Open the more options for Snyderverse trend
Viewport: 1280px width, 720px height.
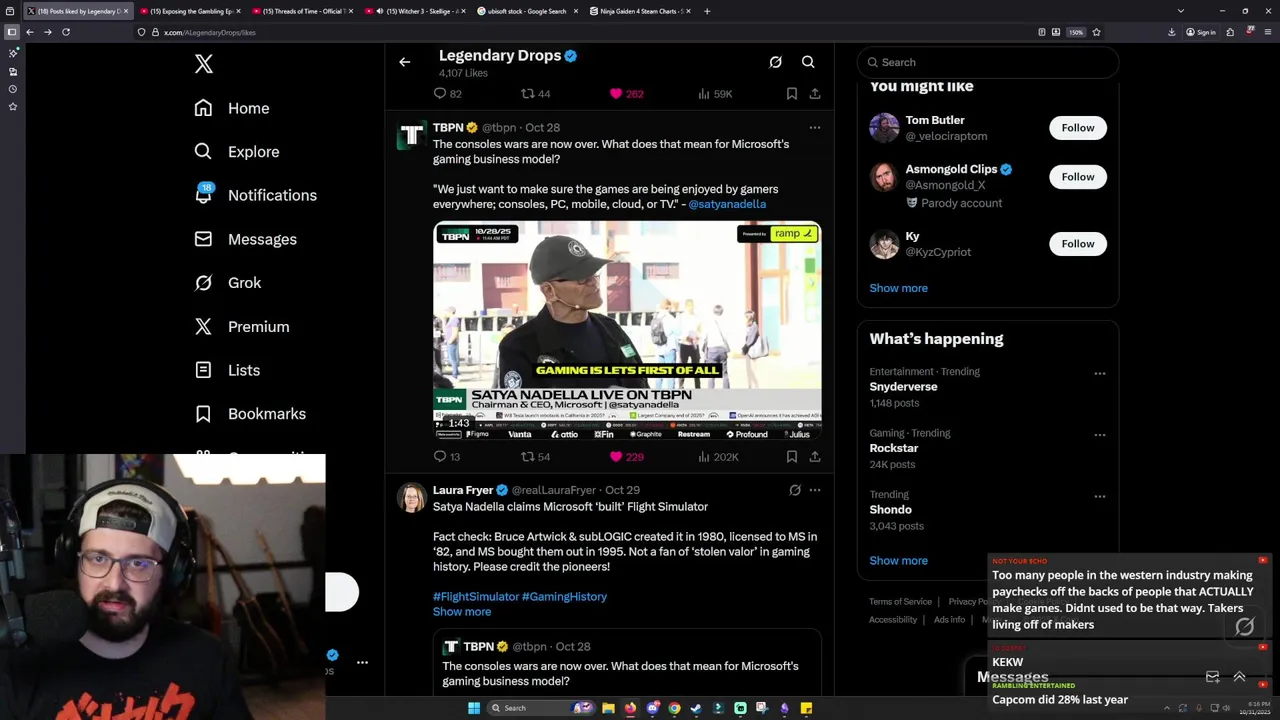click(x=1100, y=373)
